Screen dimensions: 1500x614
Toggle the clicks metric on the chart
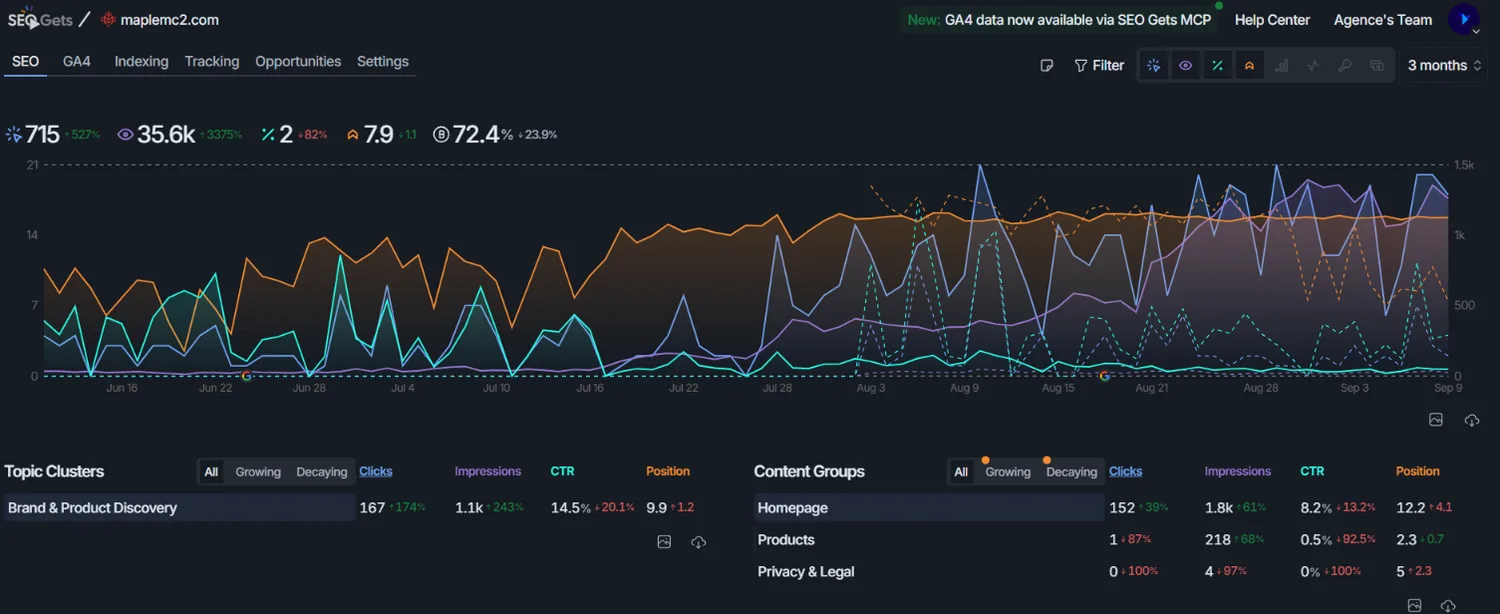(1153, 65)
